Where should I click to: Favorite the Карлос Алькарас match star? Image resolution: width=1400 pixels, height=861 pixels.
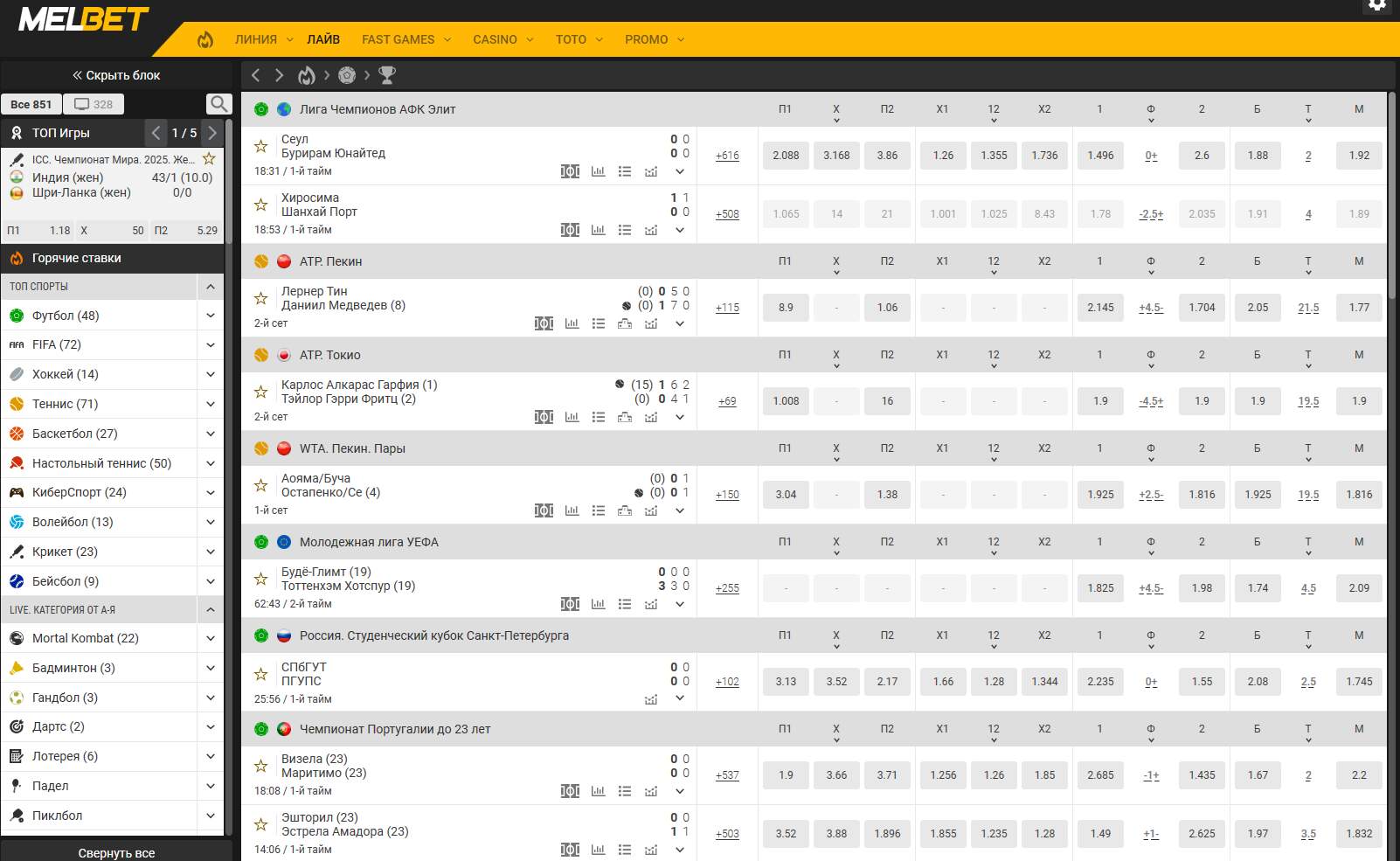click(x=260, y=392)
